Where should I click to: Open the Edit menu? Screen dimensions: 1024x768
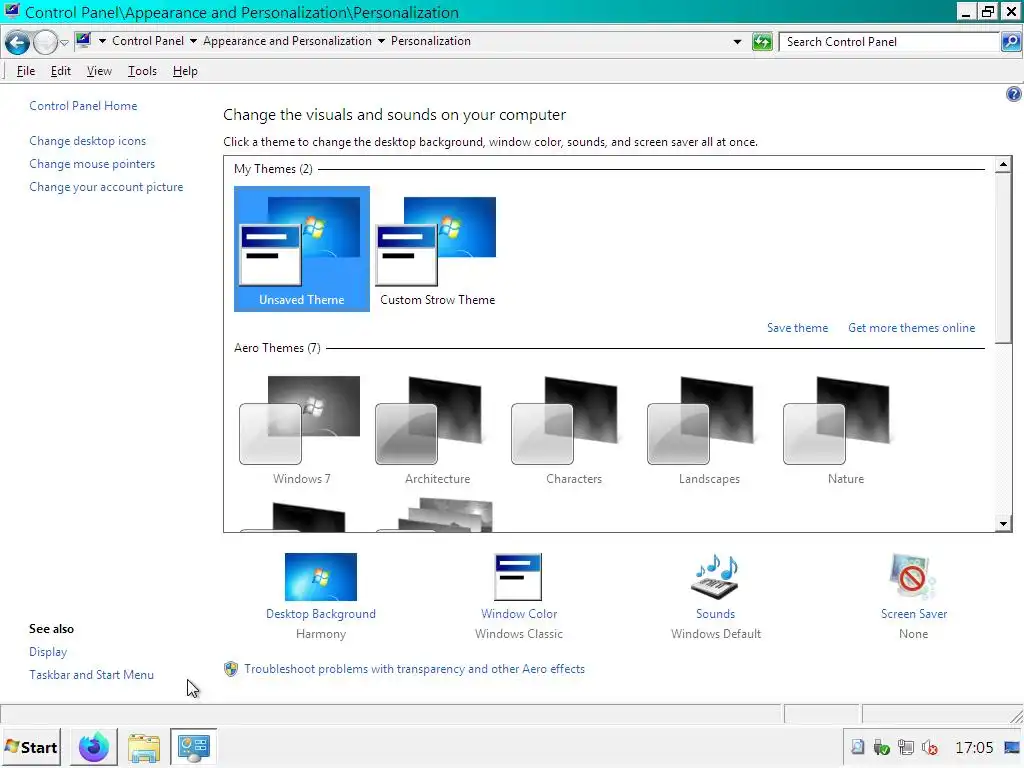[x=61, y=71]
